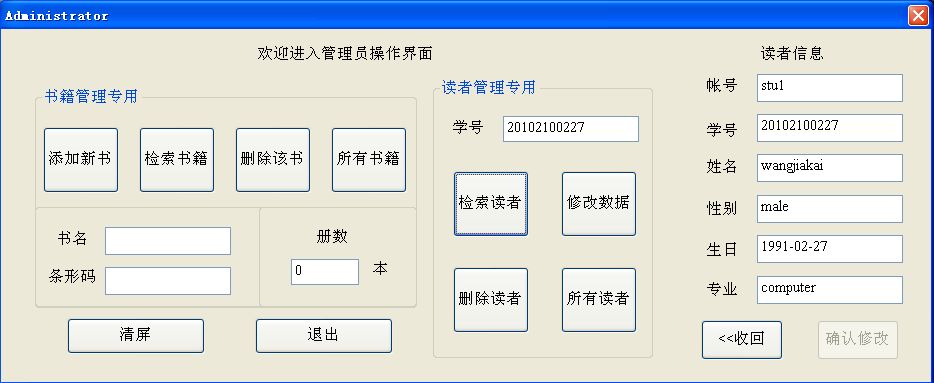Click the 检索书籍 button
934x383 pixels.
coord(177,160)
